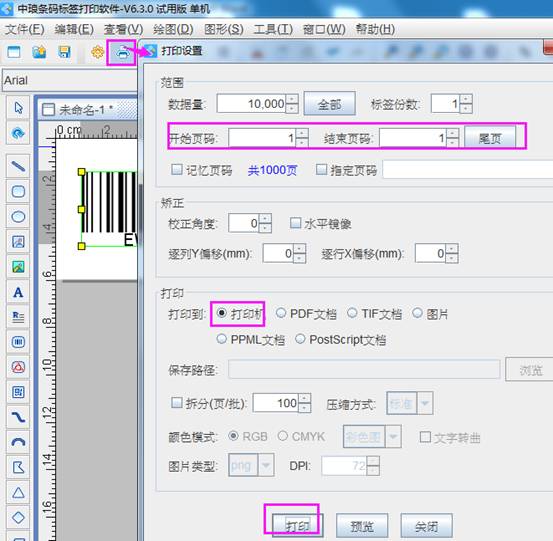Open the 窗口(W) menu
Viewport: 553px width, 541px height.
tap(324, 29)
